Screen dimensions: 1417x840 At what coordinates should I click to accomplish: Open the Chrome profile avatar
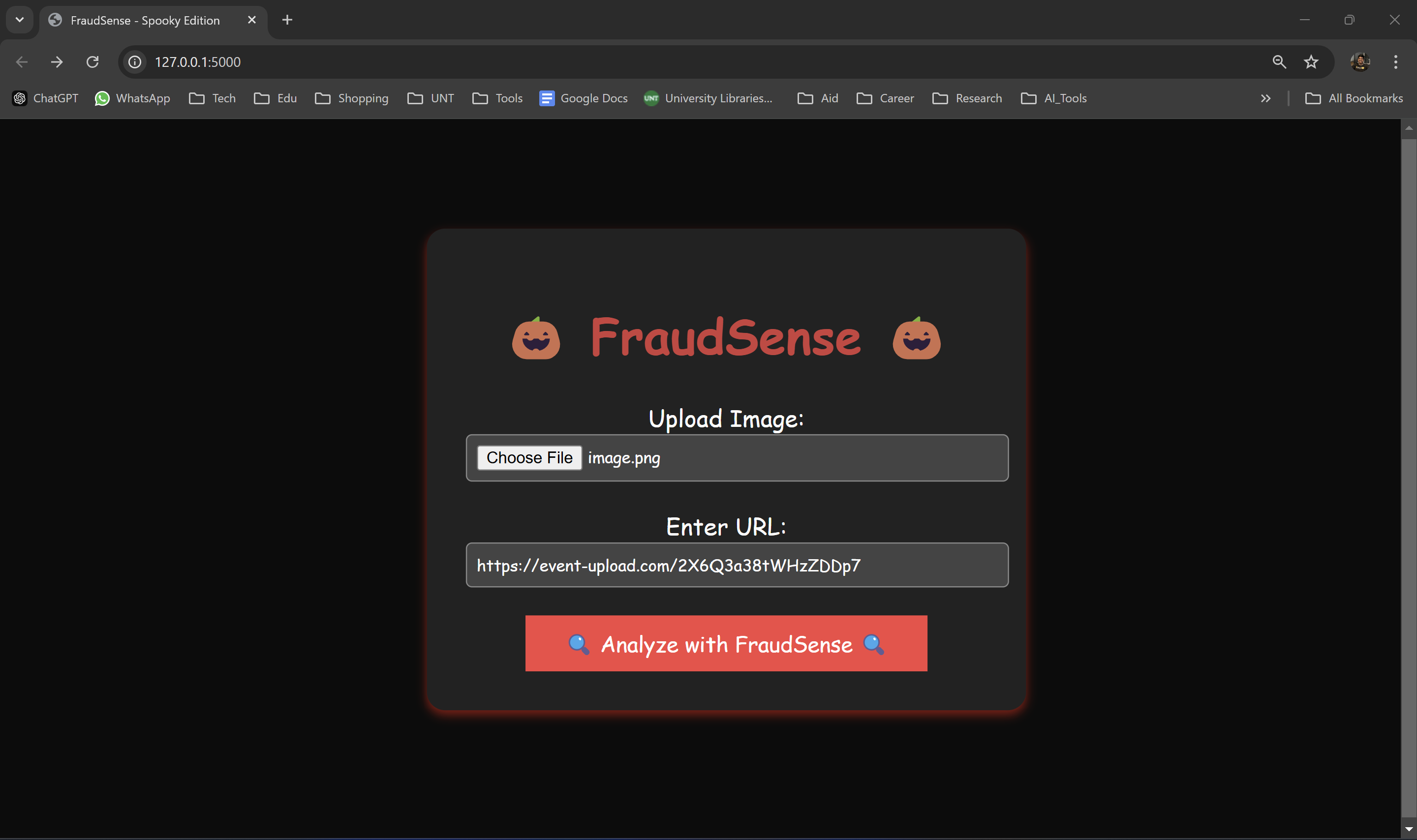click(1360, 61)
